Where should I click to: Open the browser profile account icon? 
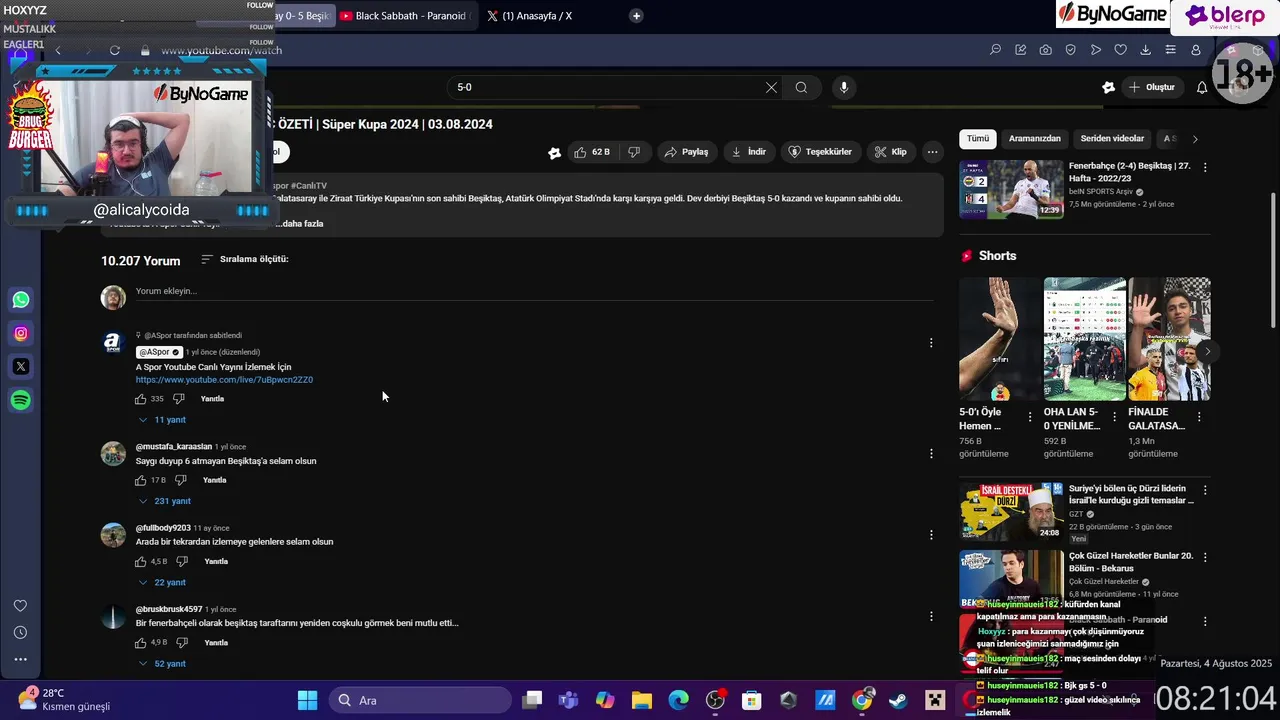[x=1195, y=50]
